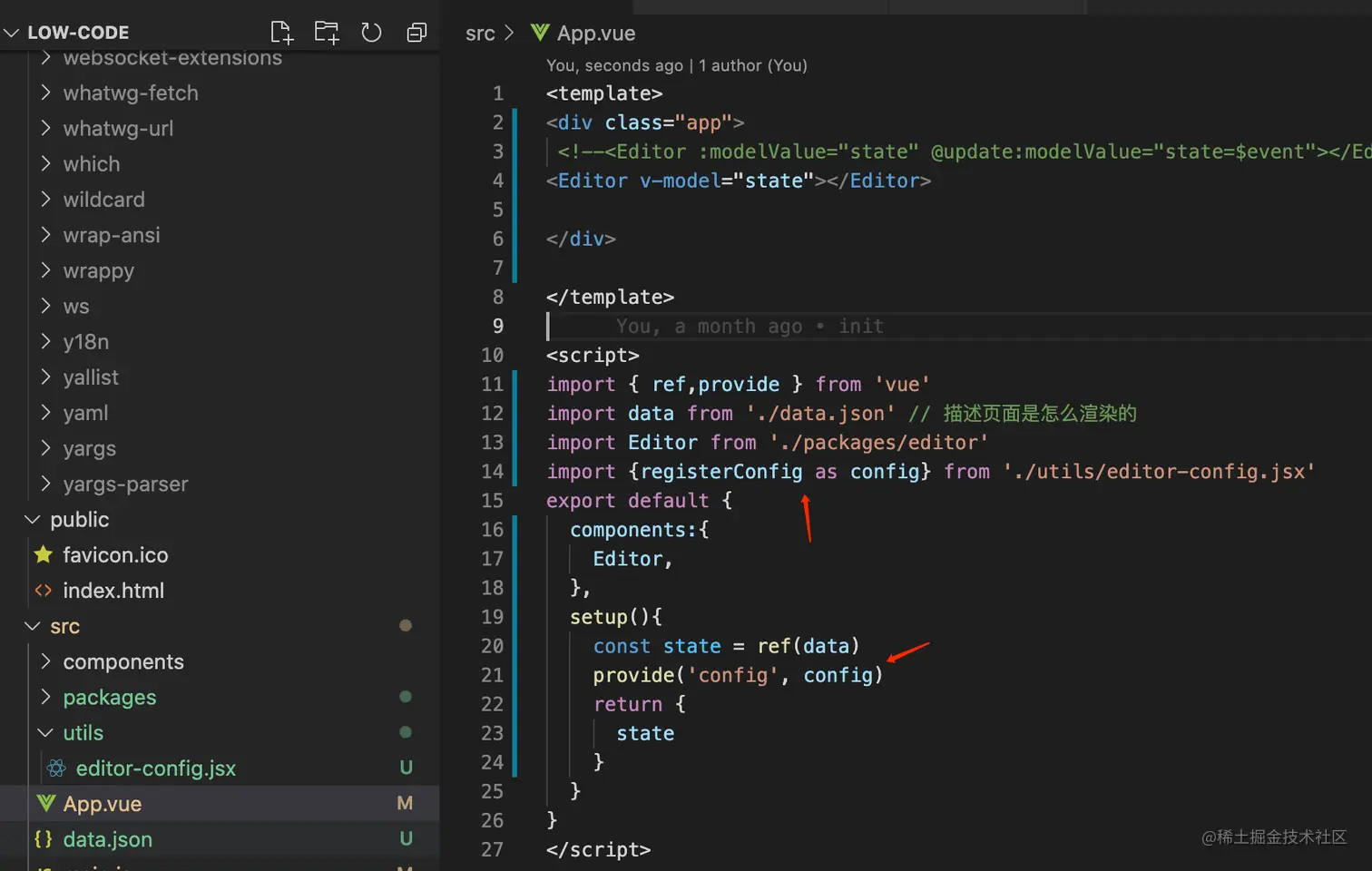The height and width of the screenshot is (871, 1372).
Task: Collapse the utils folder
Action: (45, 733)
